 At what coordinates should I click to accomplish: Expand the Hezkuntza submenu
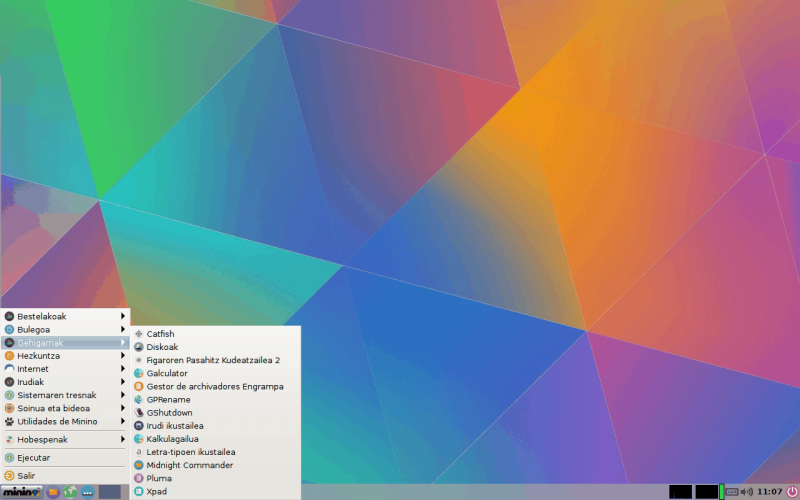coord(65,356)
